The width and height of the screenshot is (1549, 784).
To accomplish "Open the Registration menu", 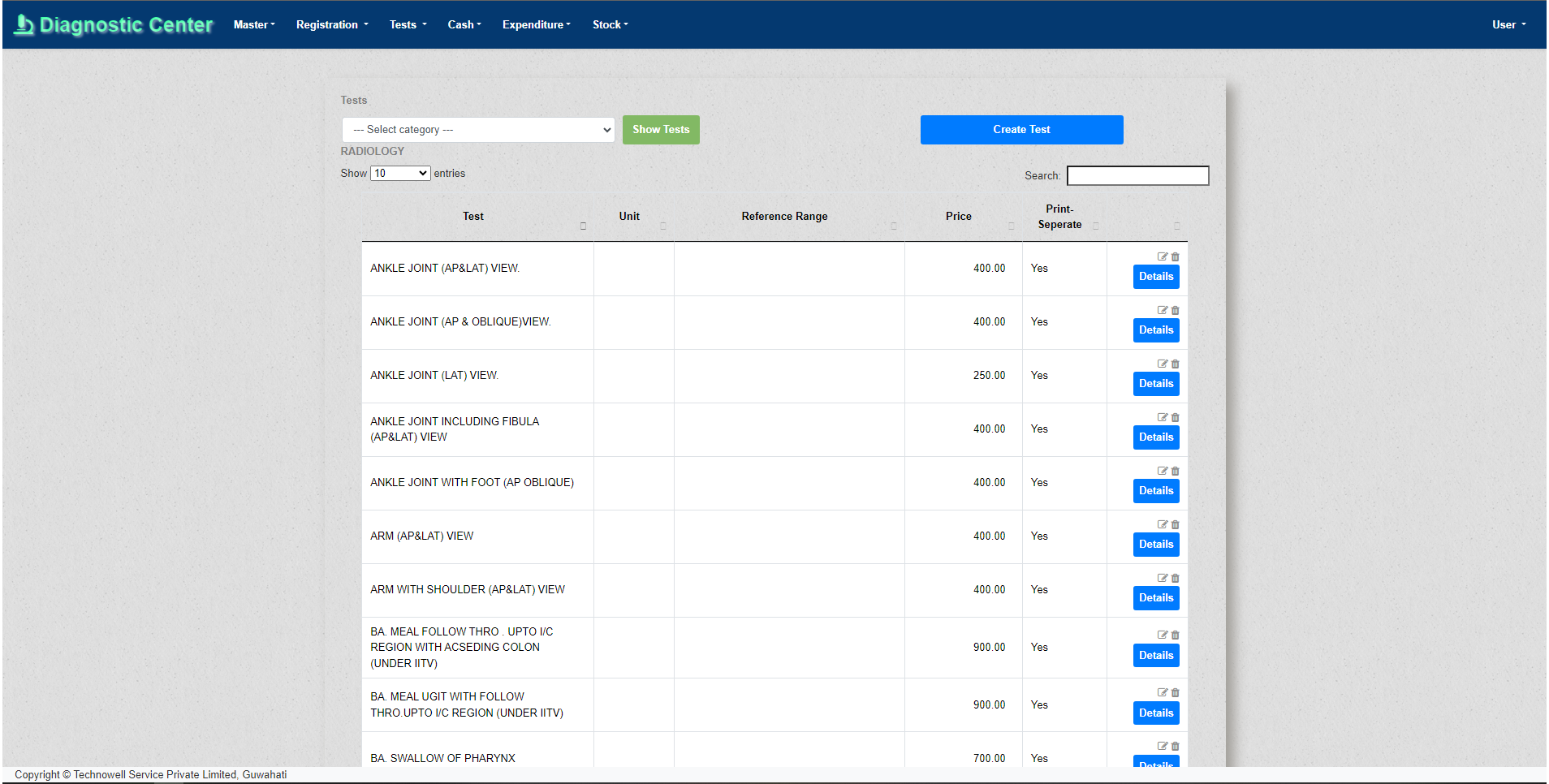I will point(332,25).
